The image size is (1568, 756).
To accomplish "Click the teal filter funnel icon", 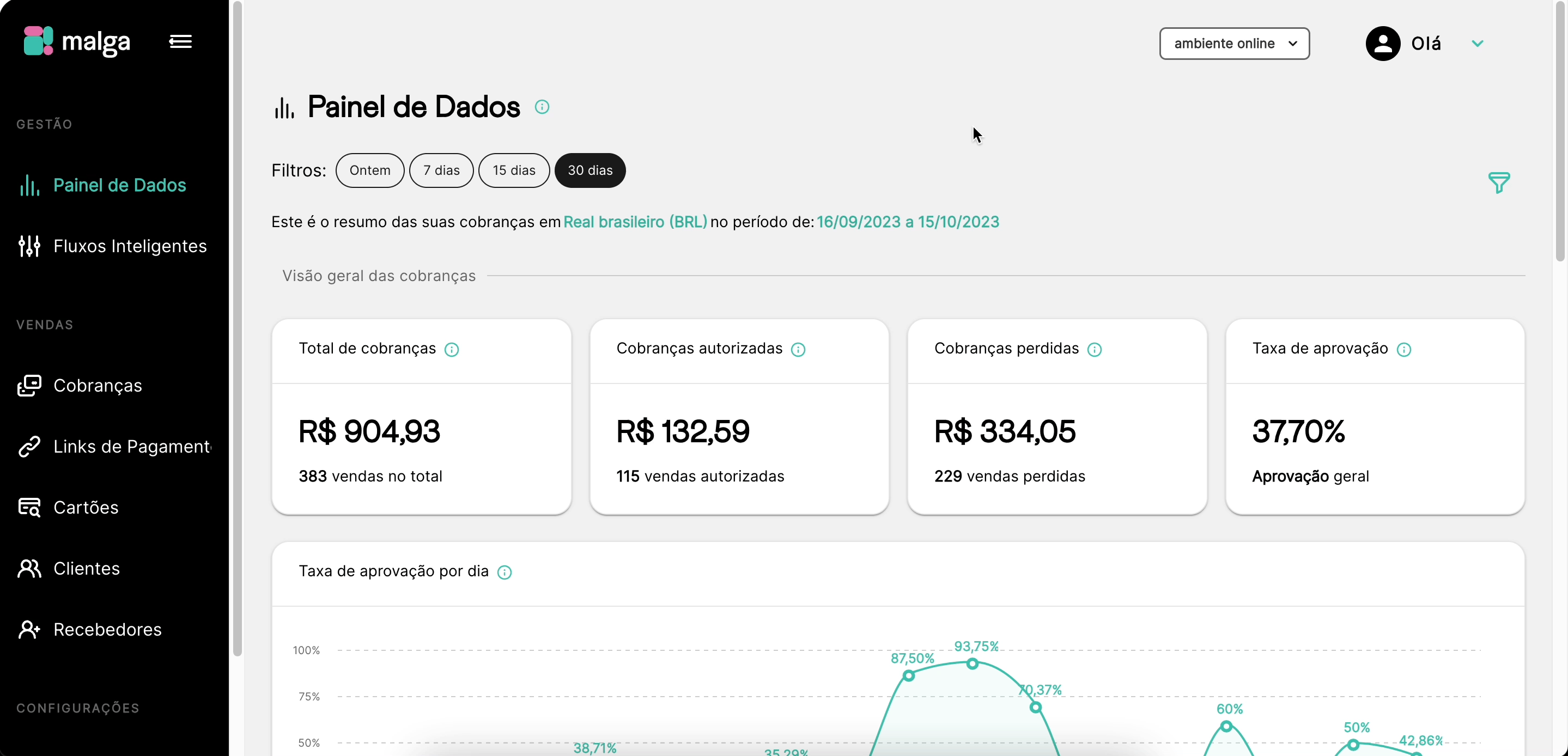I will tap(1499, 182).
